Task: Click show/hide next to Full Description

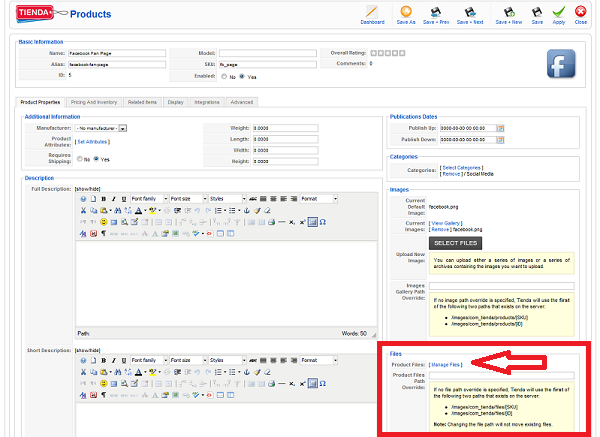Action: tap(87, 189)
